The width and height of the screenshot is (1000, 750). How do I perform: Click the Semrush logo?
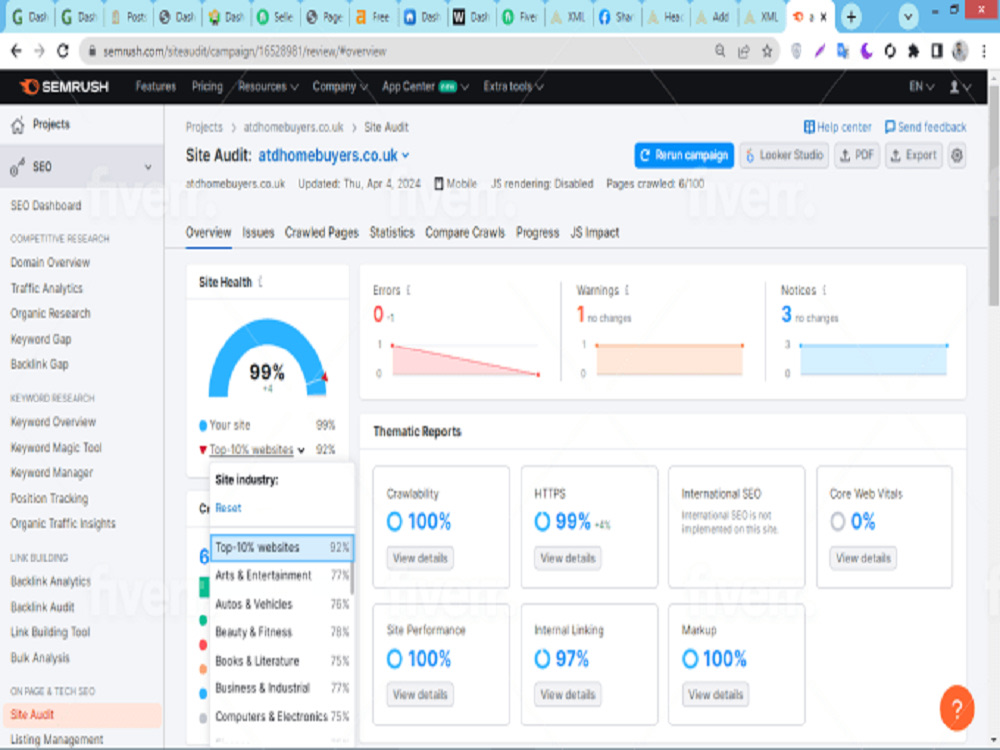coord(64,87)
